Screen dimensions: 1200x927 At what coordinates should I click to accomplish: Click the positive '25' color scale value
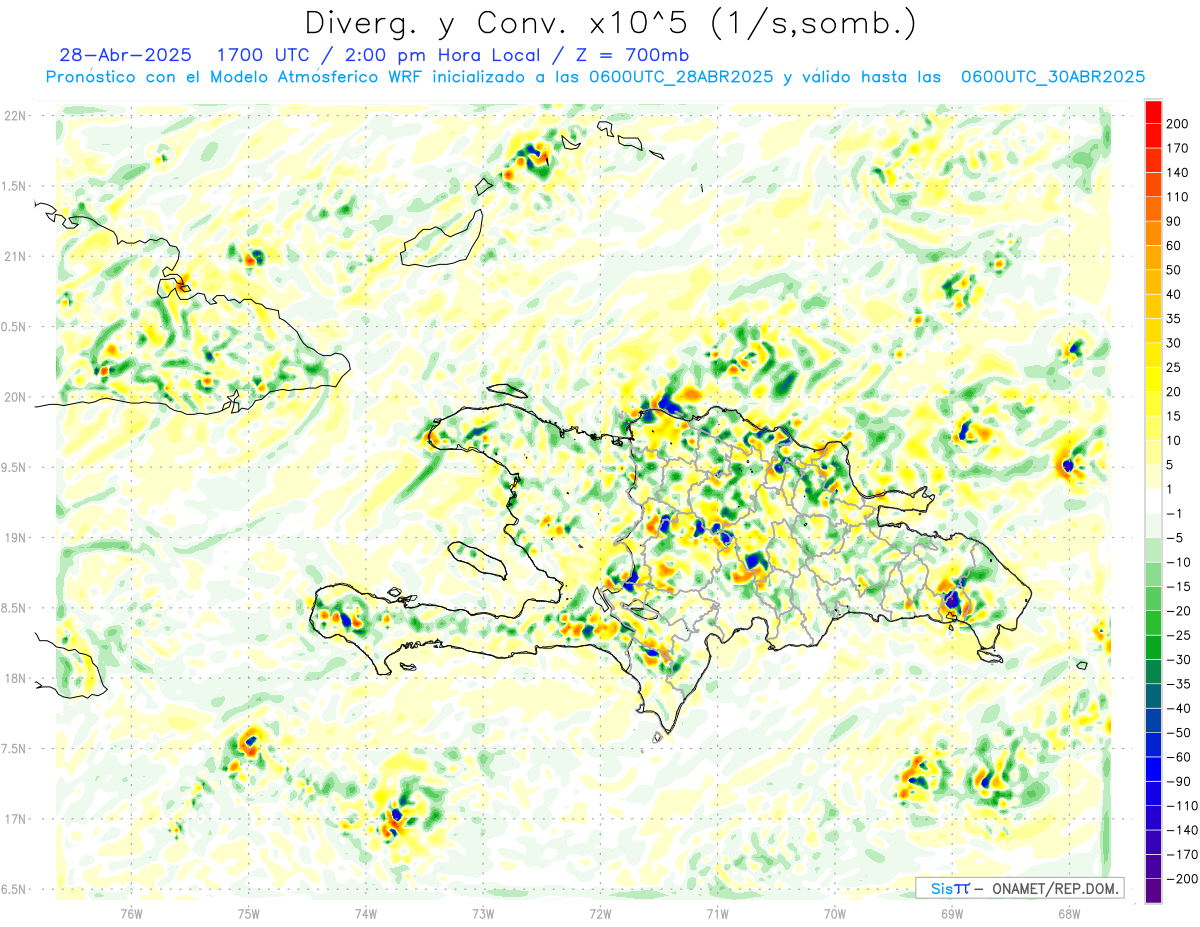pos(1175,367)
